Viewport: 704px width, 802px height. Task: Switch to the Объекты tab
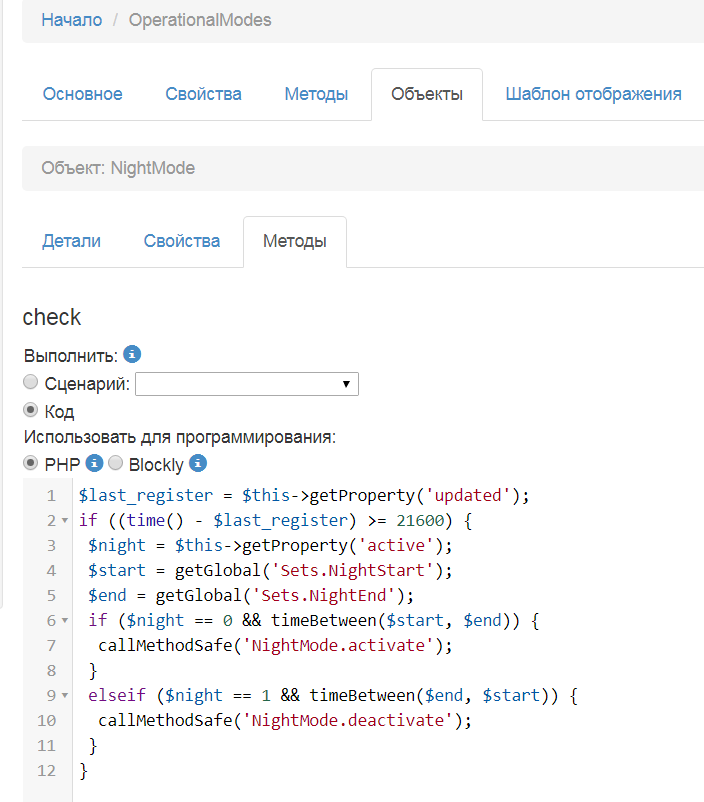point(427,94)
